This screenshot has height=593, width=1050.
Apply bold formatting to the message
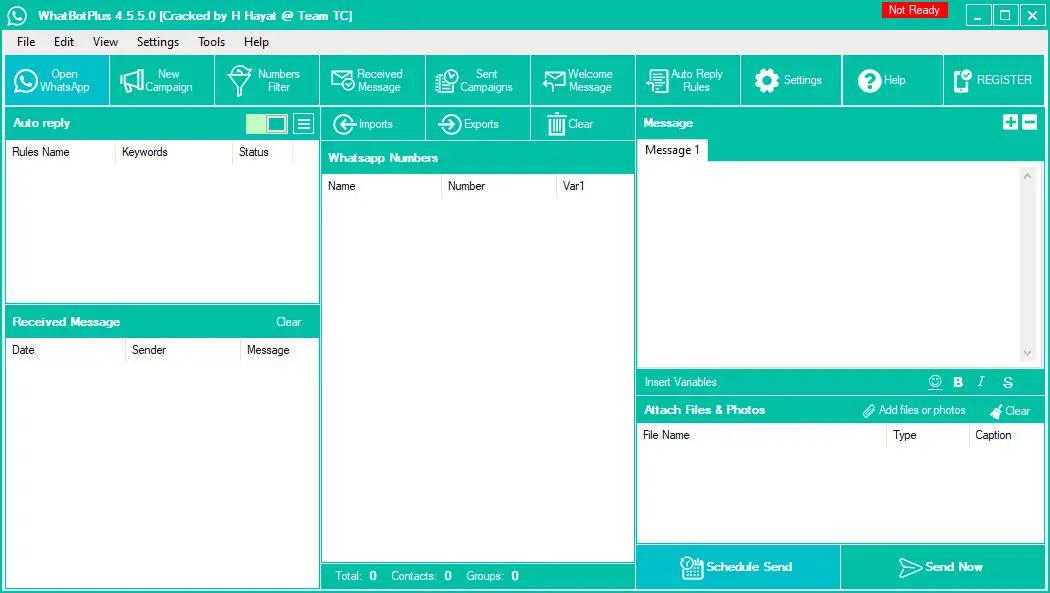[958, 382]
